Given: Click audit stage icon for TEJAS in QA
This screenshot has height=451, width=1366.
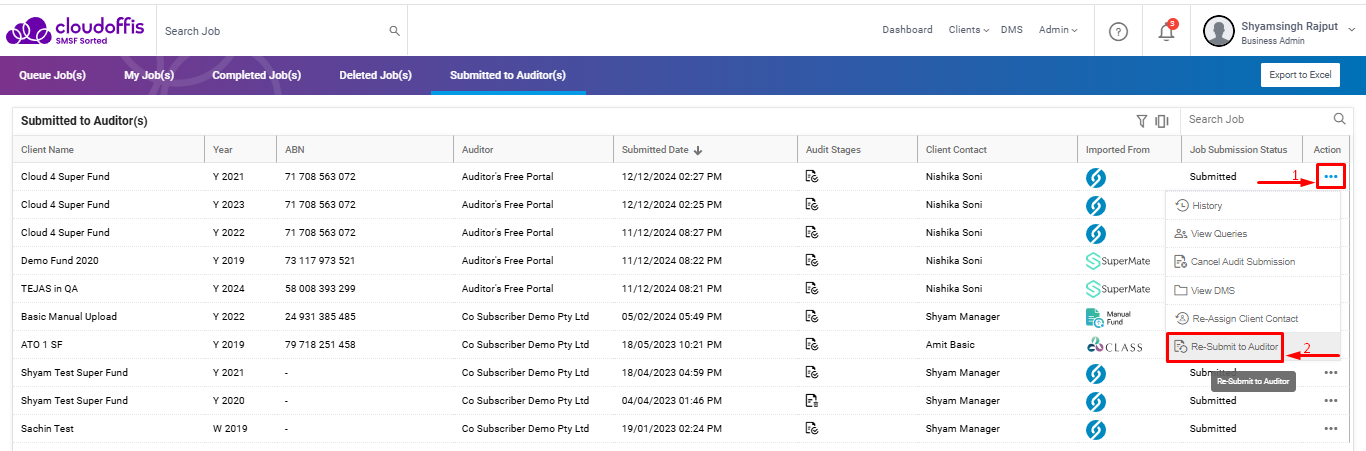Looking at the screenshot, I should [x=812, y=289].
